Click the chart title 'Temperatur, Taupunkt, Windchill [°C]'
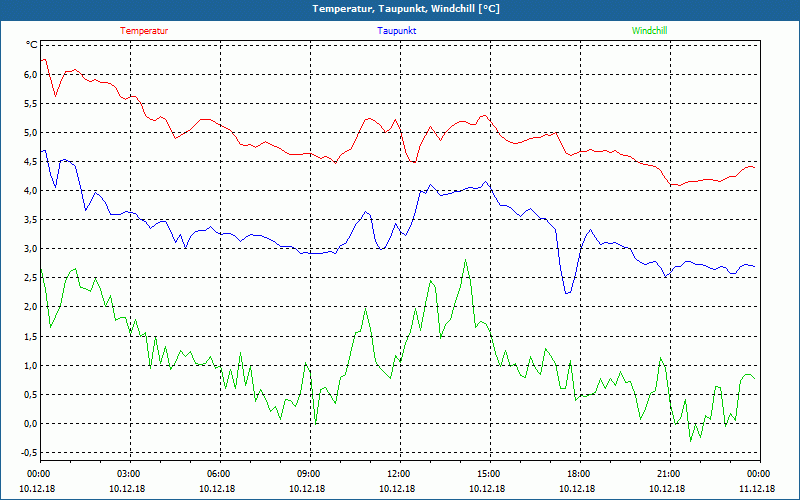The image size is (800, 500). (x=406, y=9)
